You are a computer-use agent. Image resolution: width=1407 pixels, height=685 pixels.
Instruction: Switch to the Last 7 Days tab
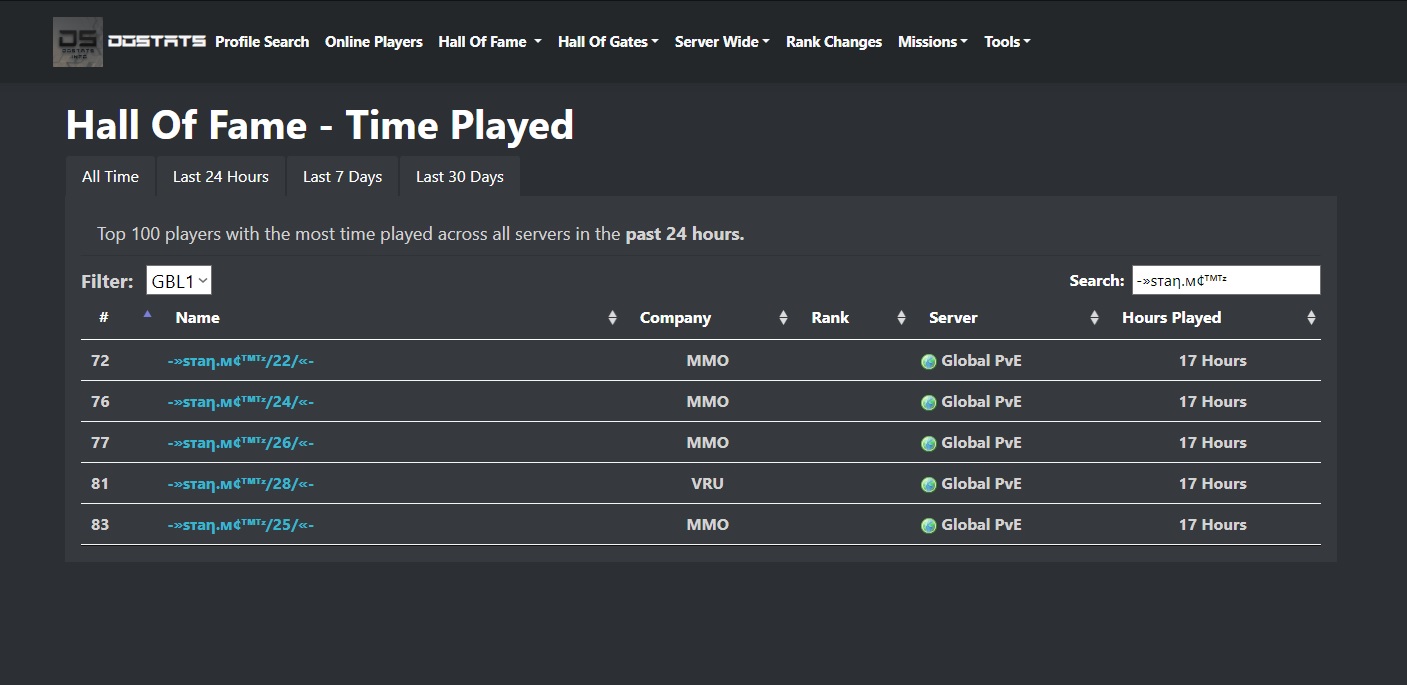pyautogui.click(x=342, y=176)
